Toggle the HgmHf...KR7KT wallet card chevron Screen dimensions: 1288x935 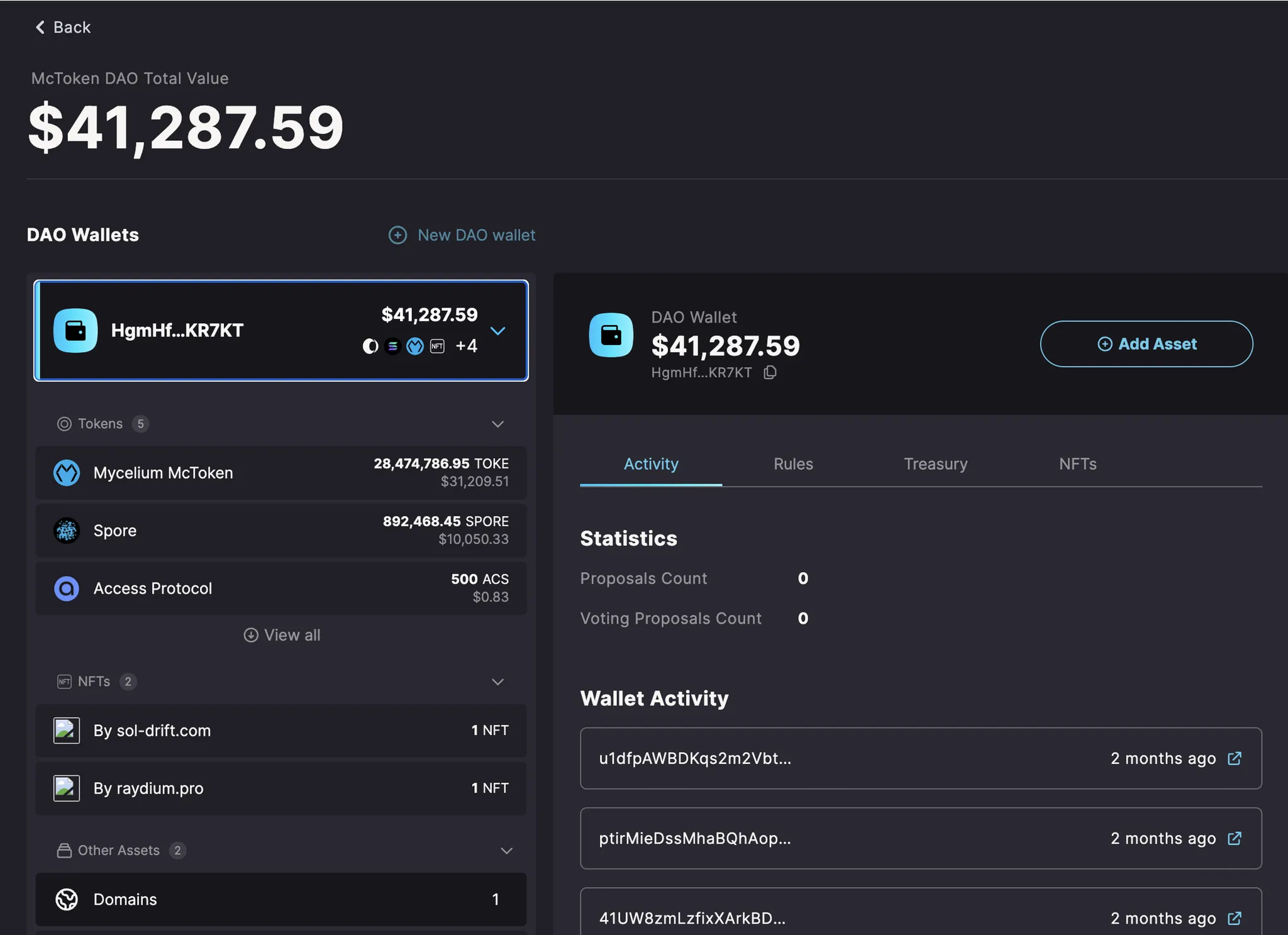click(497, 331)
